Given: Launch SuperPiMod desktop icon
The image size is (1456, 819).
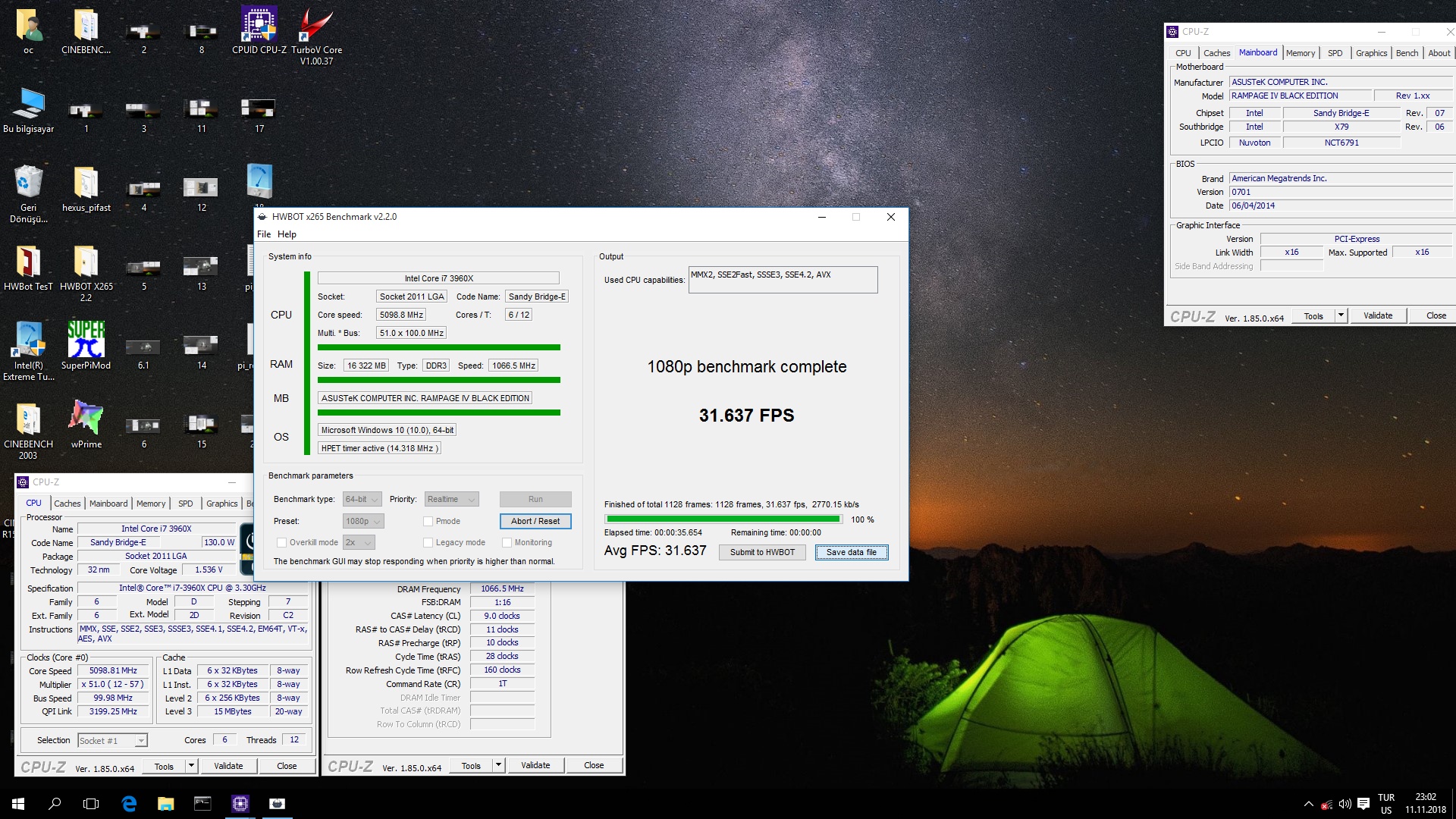Looking at the screenshot, I should click(x=86, y=345).
